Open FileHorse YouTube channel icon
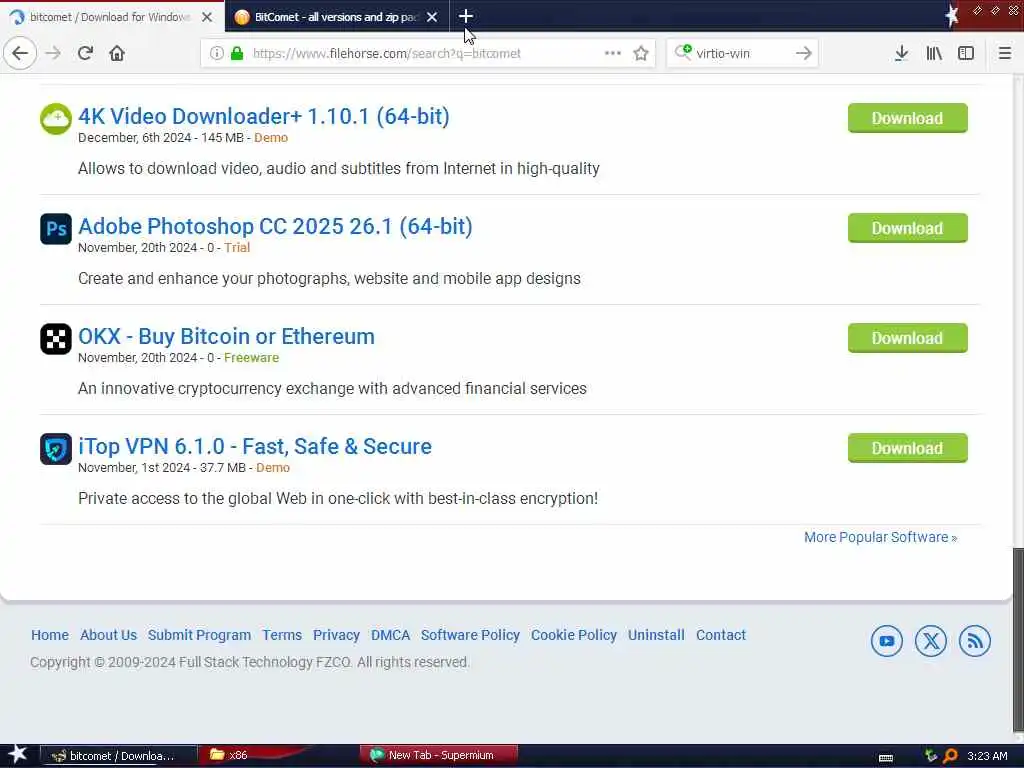 (887, 641)
